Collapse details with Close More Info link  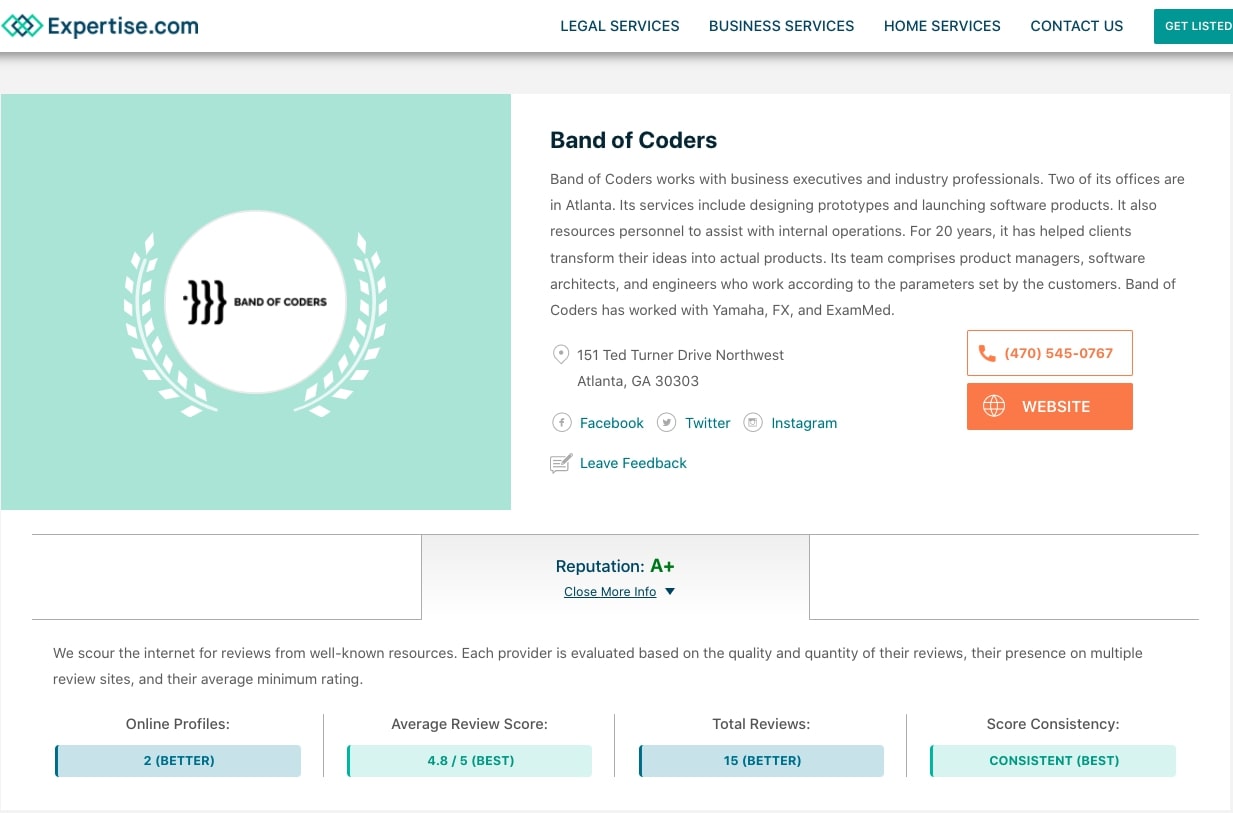point(610,592)
